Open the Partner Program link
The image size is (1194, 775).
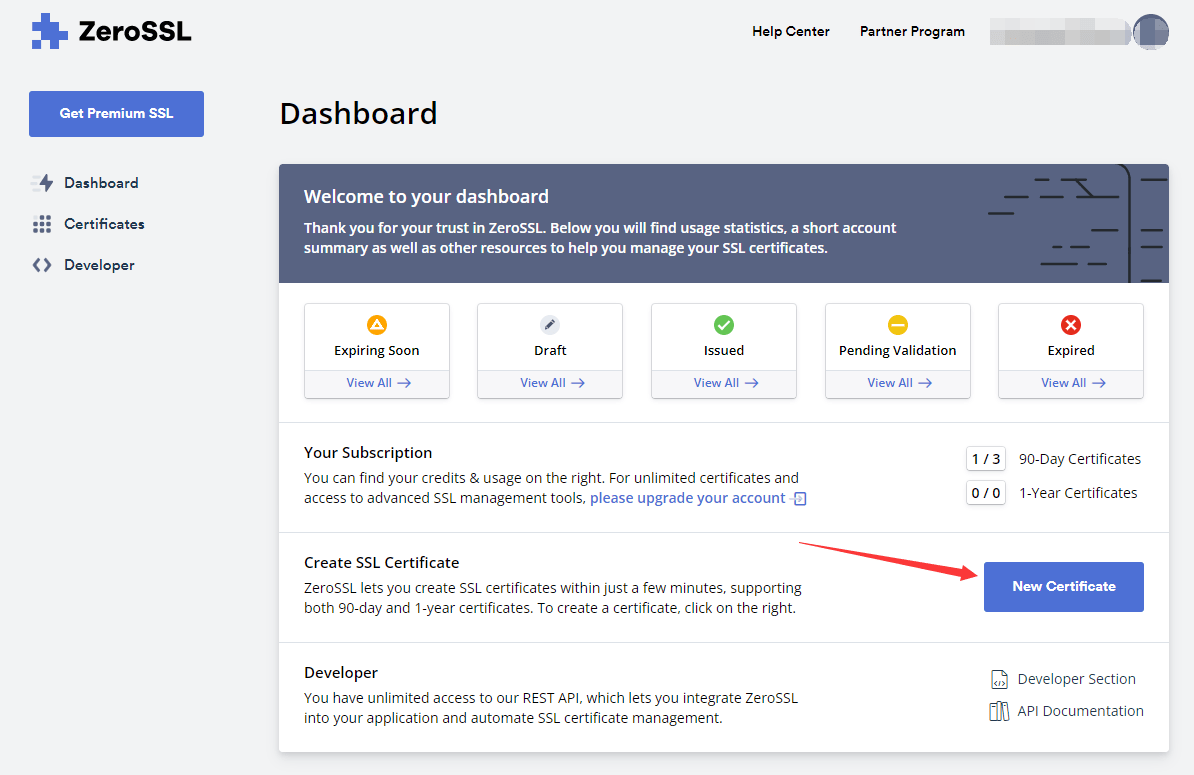click(912, 32)
